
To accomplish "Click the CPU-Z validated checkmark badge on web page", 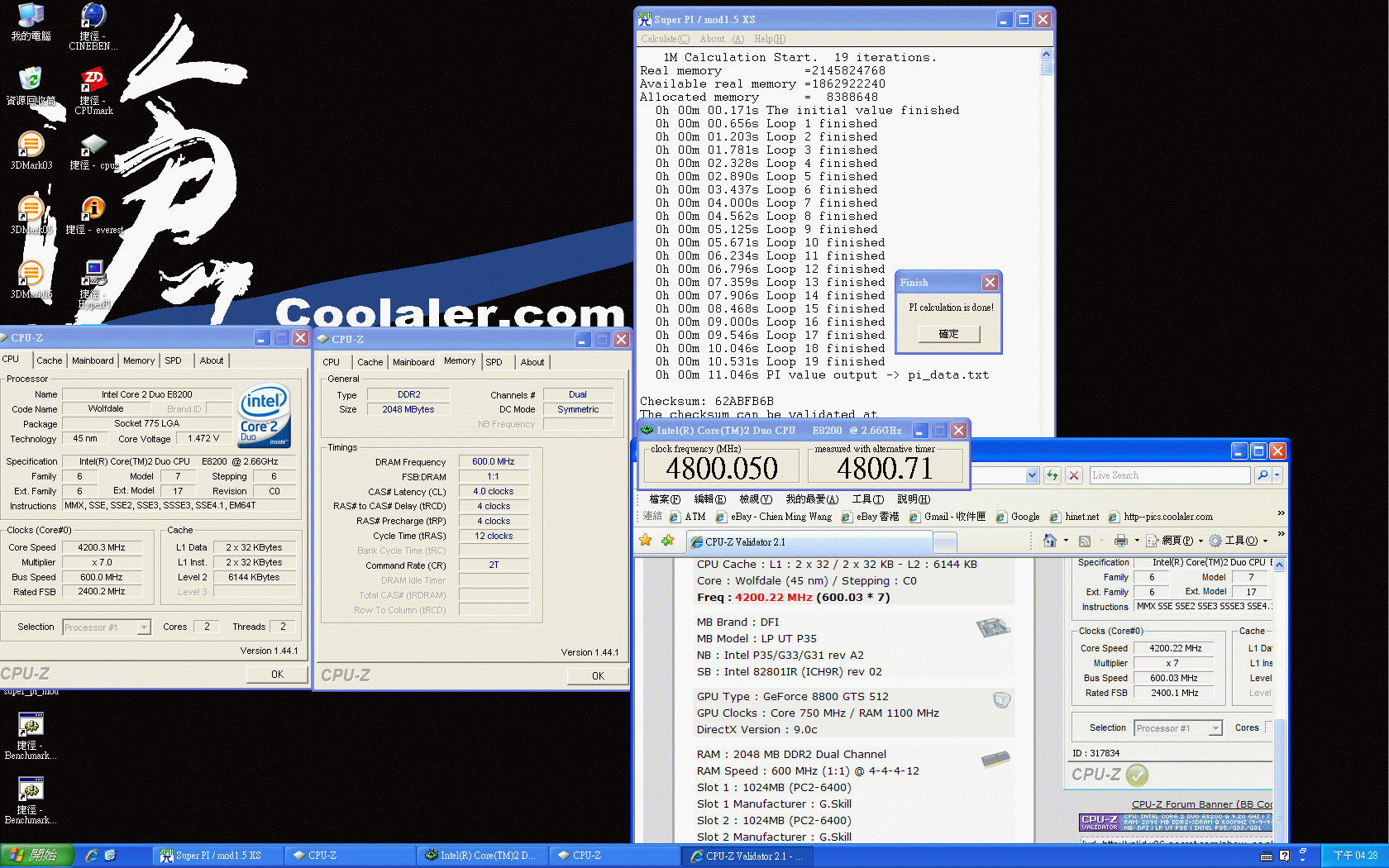I will coord(1137,775).
